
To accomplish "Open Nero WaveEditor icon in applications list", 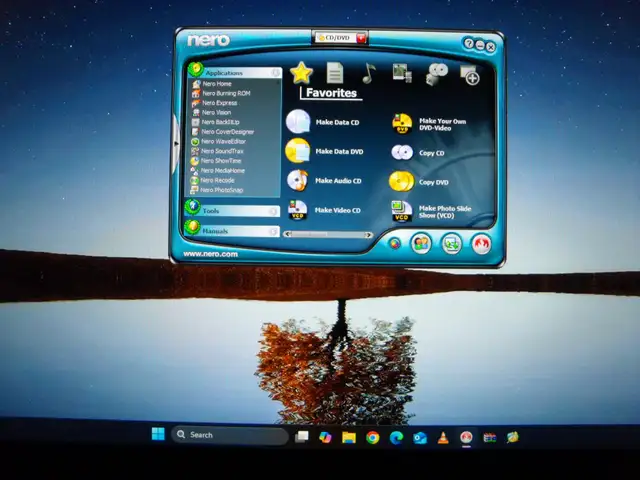I will click(x=195, y=142).
